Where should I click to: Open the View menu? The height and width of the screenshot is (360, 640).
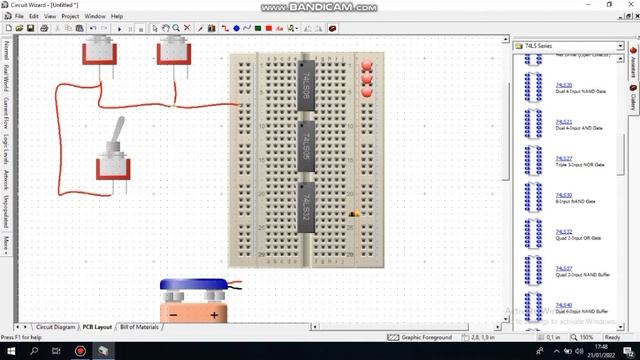[x=50, y=16]
